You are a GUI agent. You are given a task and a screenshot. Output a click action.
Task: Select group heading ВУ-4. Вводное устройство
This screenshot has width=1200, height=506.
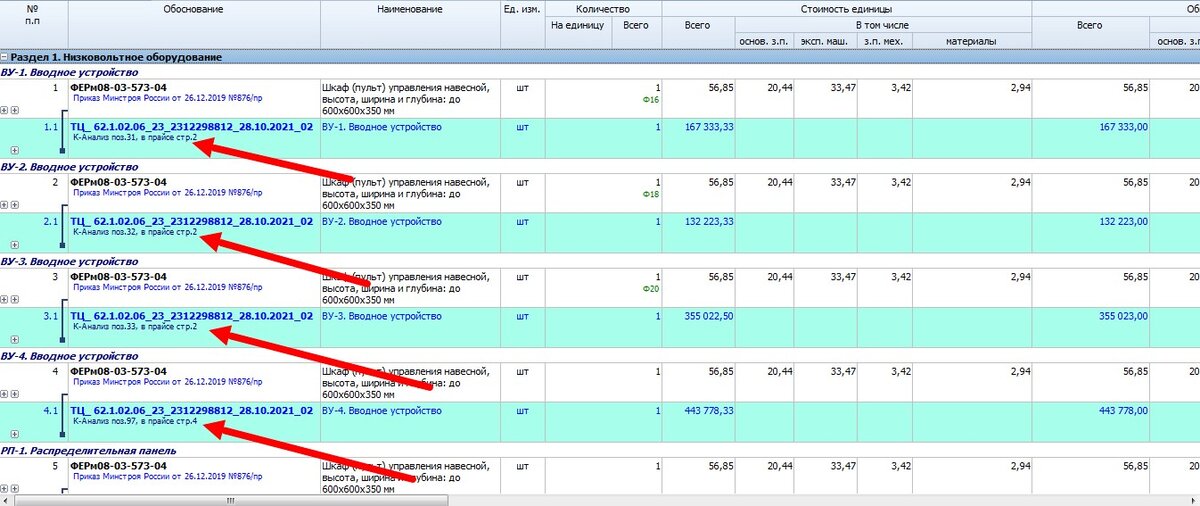(69, 357)
